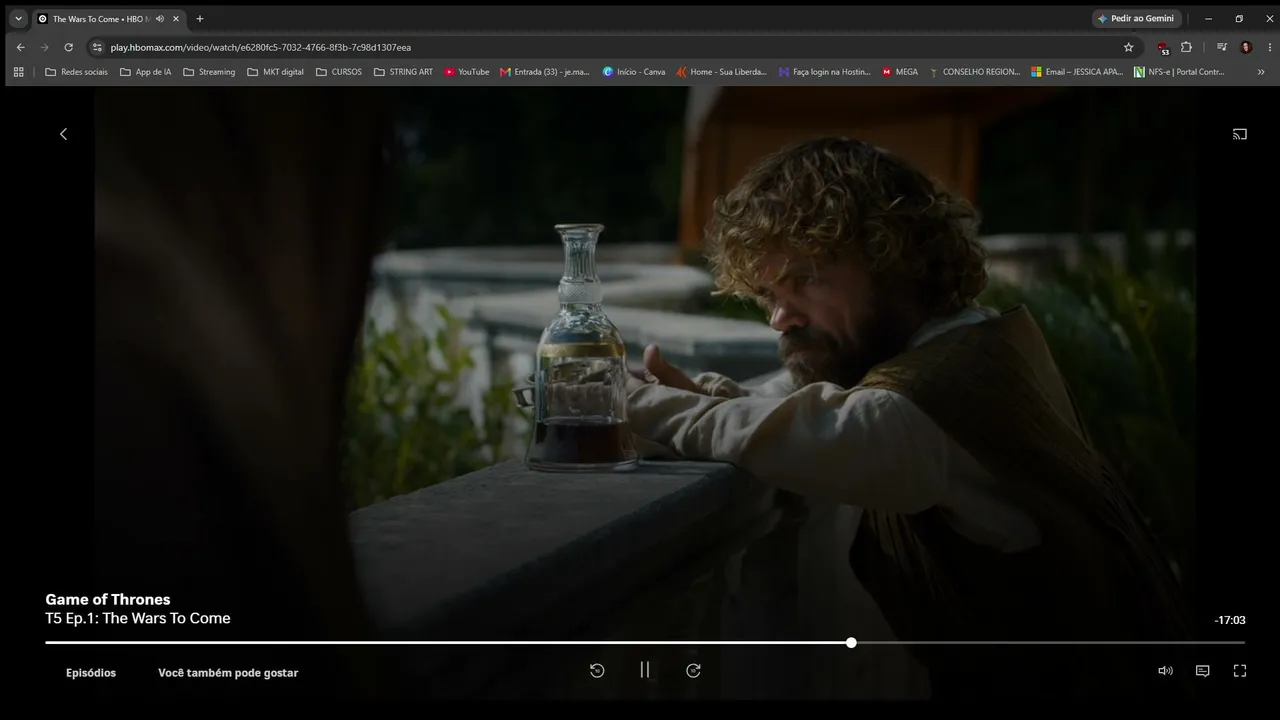Image resolution: width=1280 pixels, height=720 pixels.
Task: Select The Wars To Come browser tab
Action: [x=109, y=19]
